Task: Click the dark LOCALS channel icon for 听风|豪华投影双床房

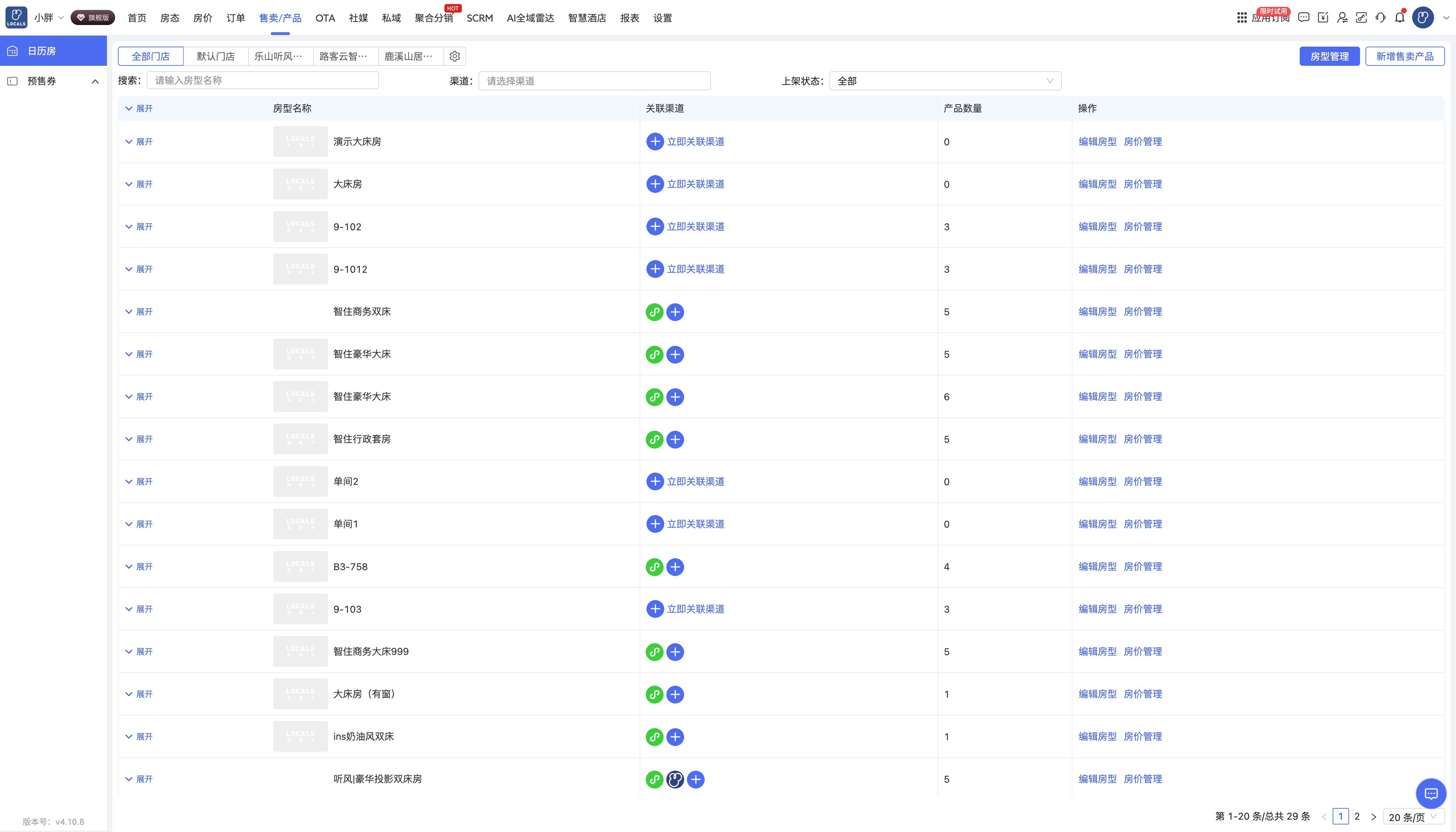Action: 675,780
